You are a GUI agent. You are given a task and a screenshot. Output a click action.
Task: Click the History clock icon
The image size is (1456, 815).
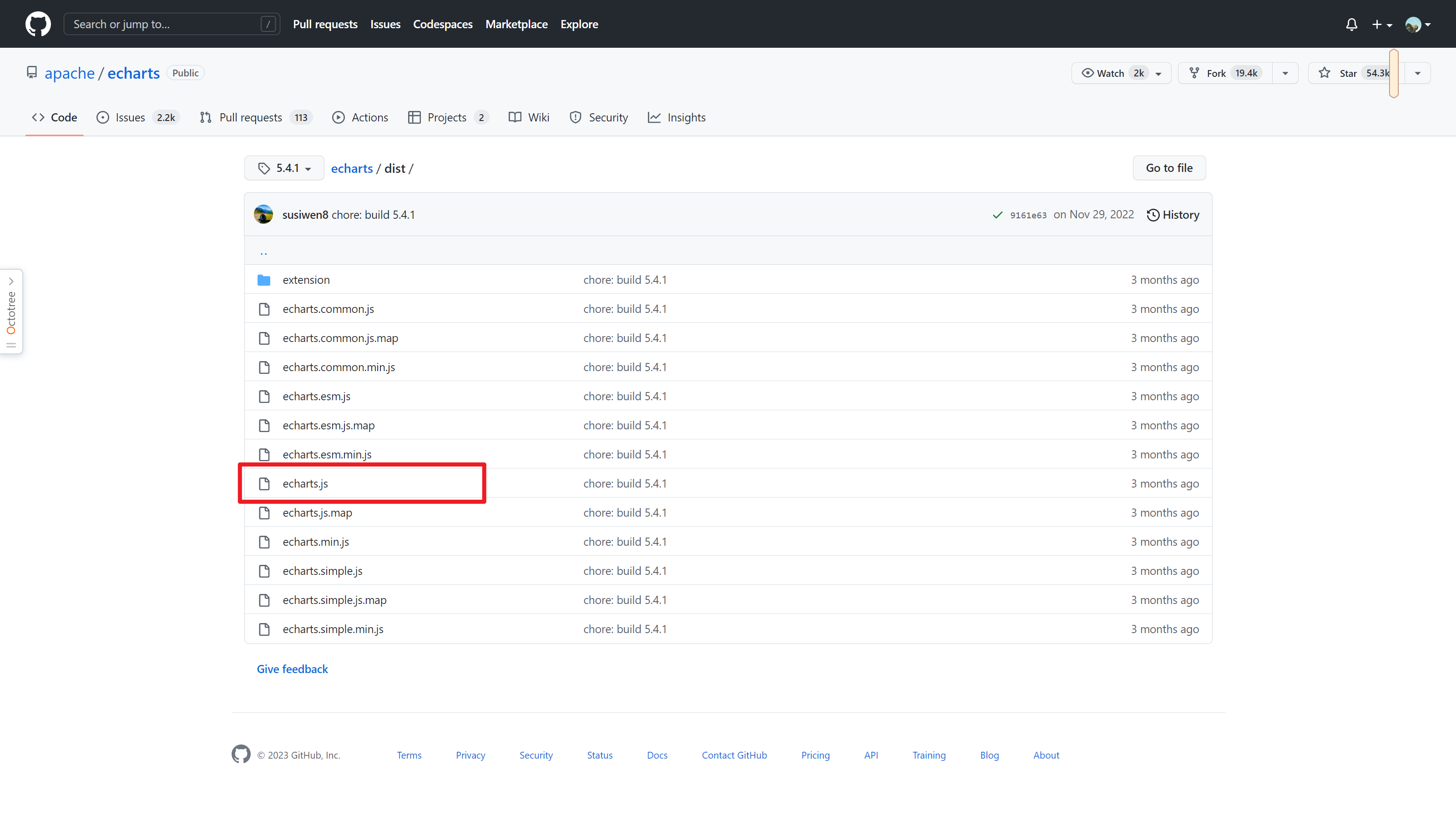coord(1153,215)
